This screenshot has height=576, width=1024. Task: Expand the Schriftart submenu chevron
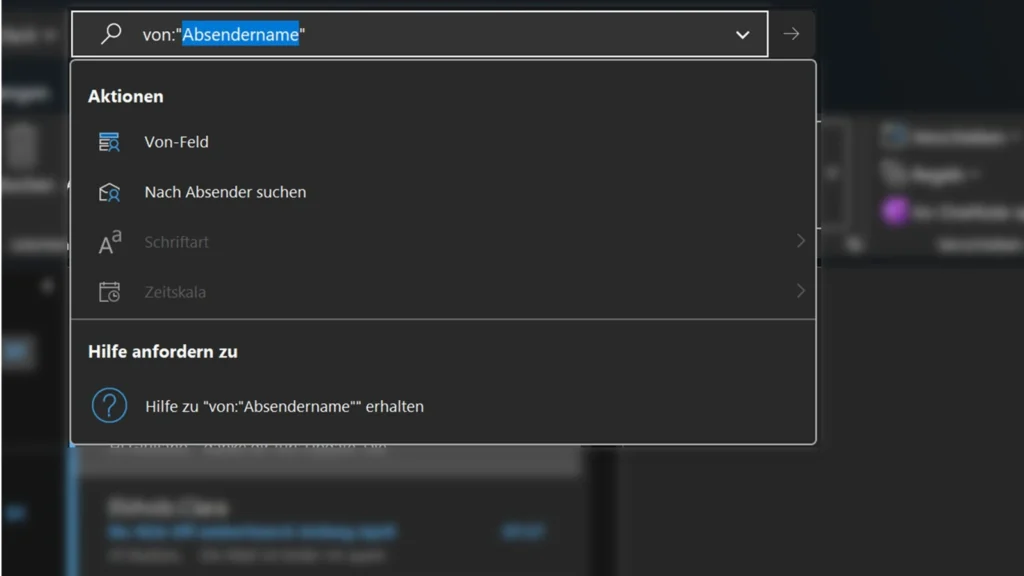pyautogui.click(x=799, y=241)
